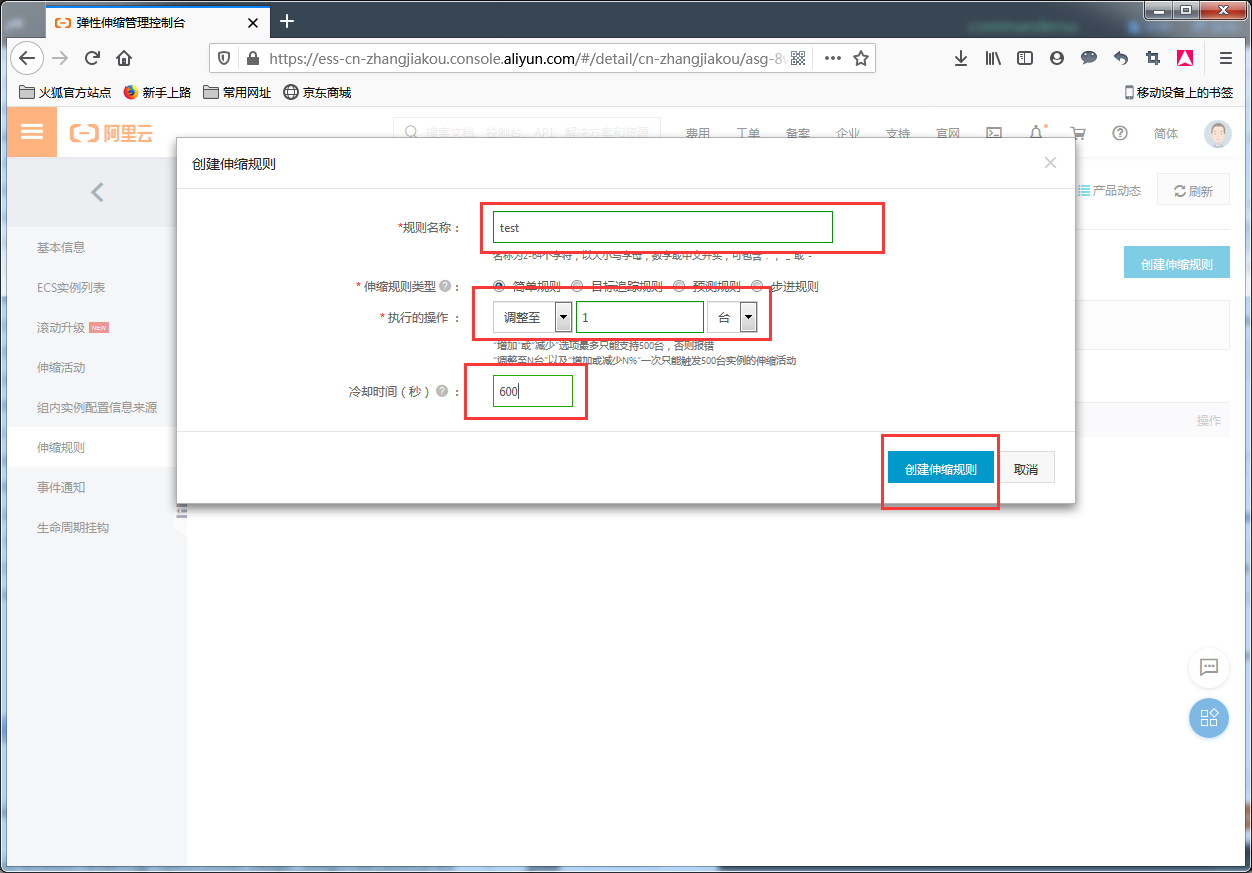1252x873 pixels.
Task: Click the help icon next to 冷却时间
Action: 442,391
